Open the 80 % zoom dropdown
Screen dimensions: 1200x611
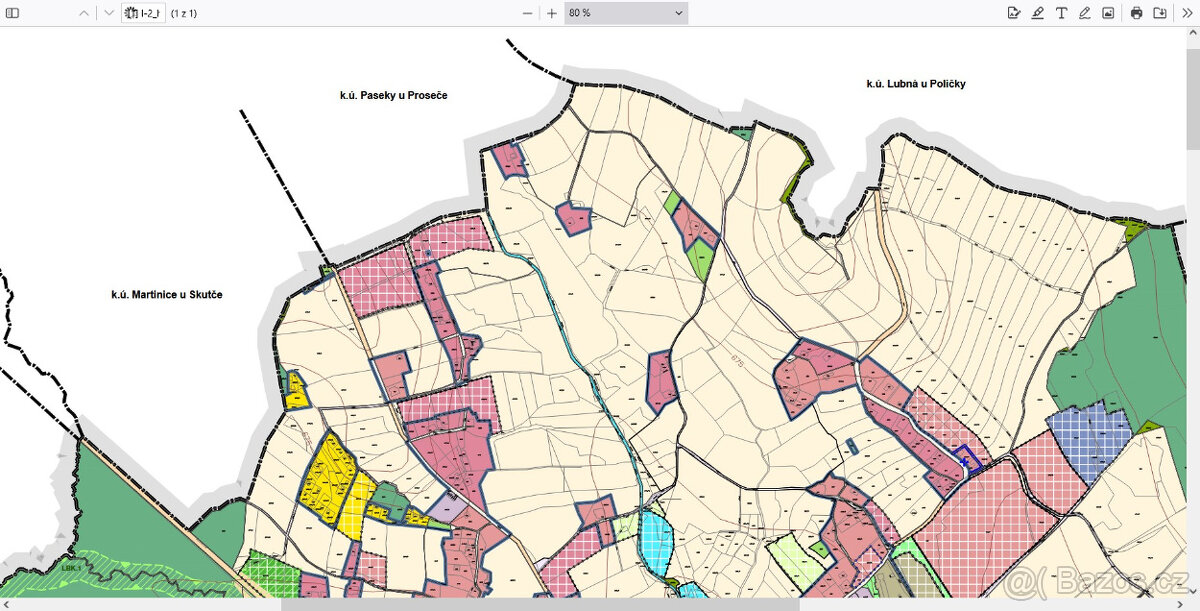click(x=626, y=13)
